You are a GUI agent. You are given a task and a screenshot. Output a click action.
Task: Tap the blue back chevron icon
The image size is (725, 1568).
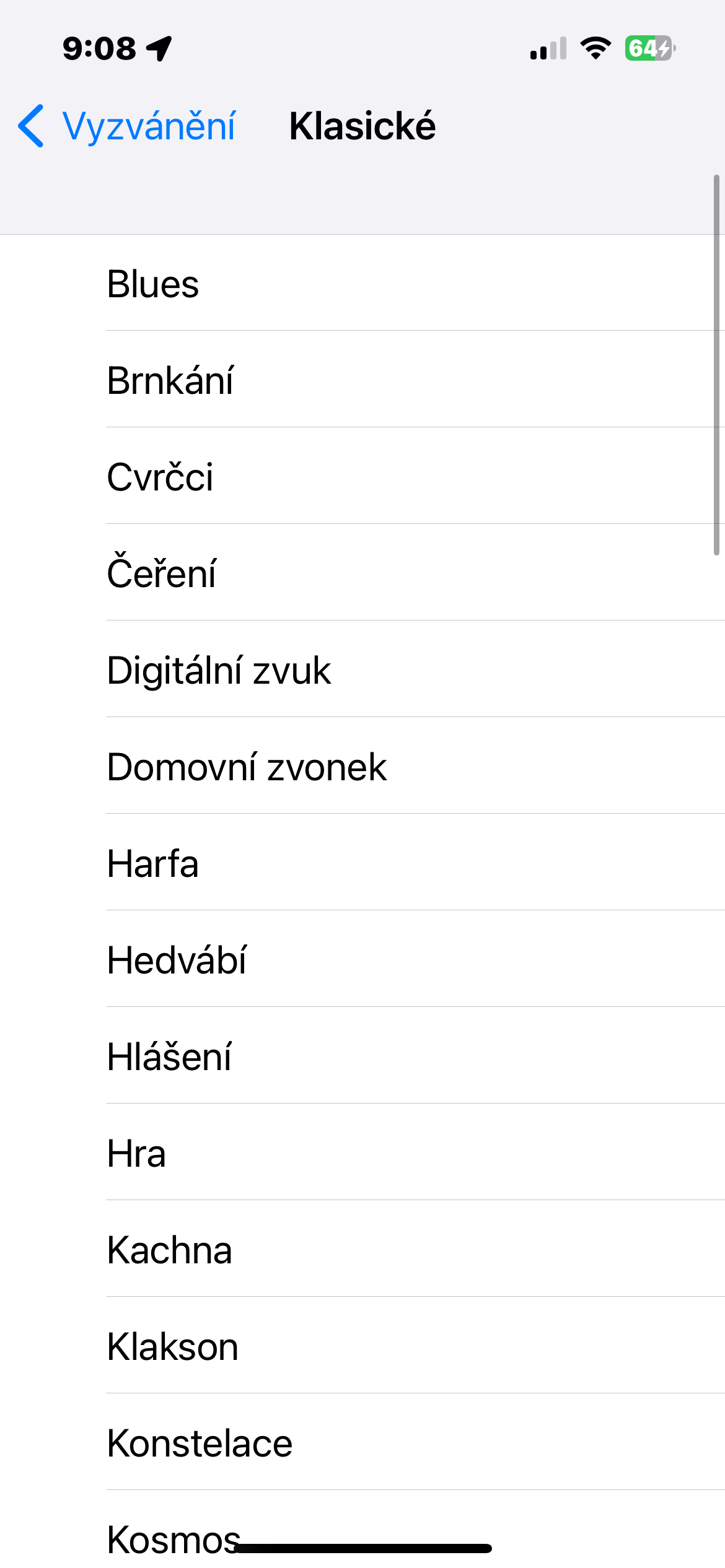point(31,126)
